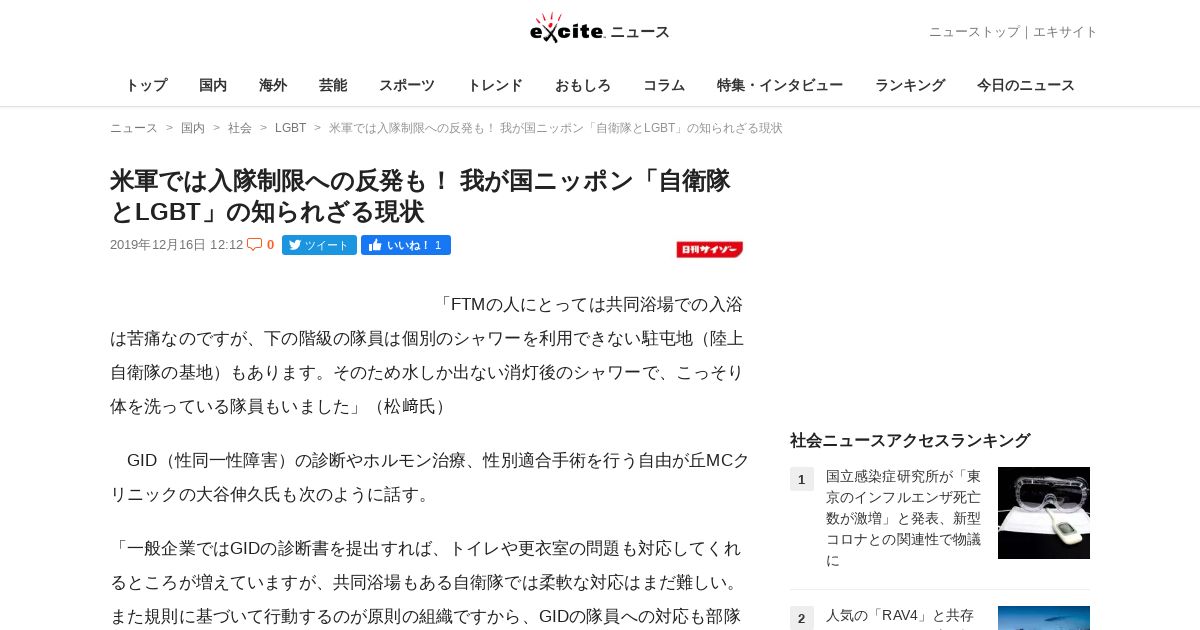Open the エキサイト link in header
The height and width of the screenshot is (630, 1200).
(x=1065, y=32)
